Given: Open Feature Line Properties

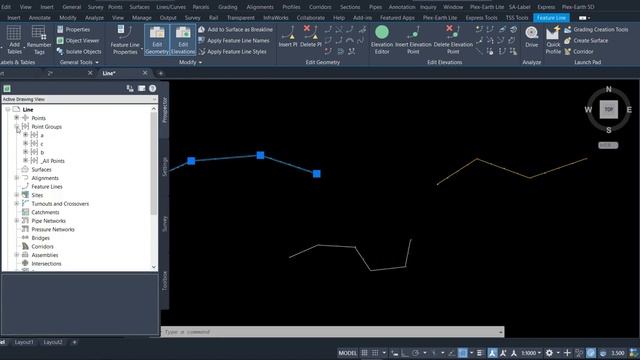Looking at the screenshot, I should point(124,39).
